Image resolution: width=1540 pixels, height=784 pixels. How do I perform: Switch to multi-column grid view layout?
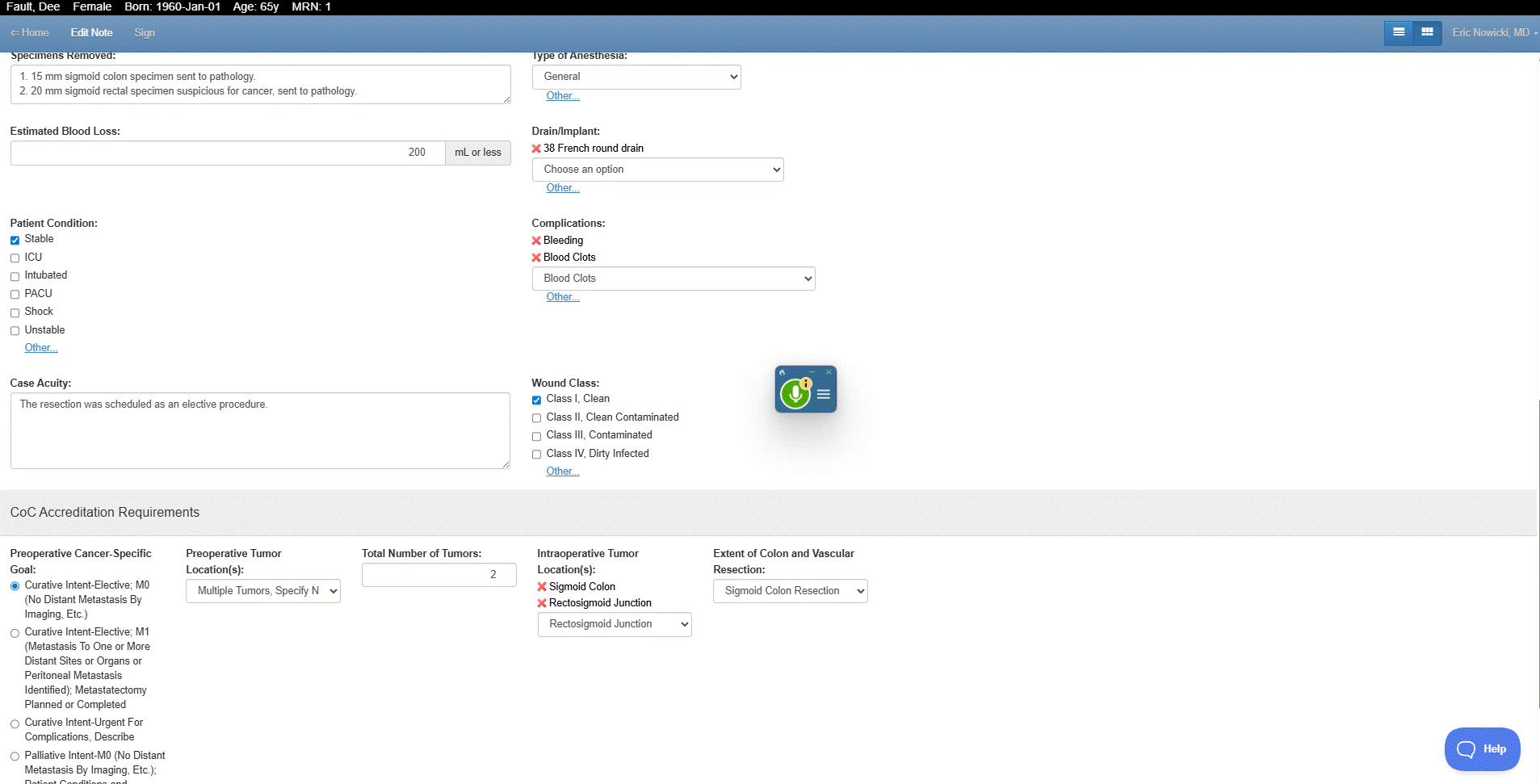[x=1426, y=33]
